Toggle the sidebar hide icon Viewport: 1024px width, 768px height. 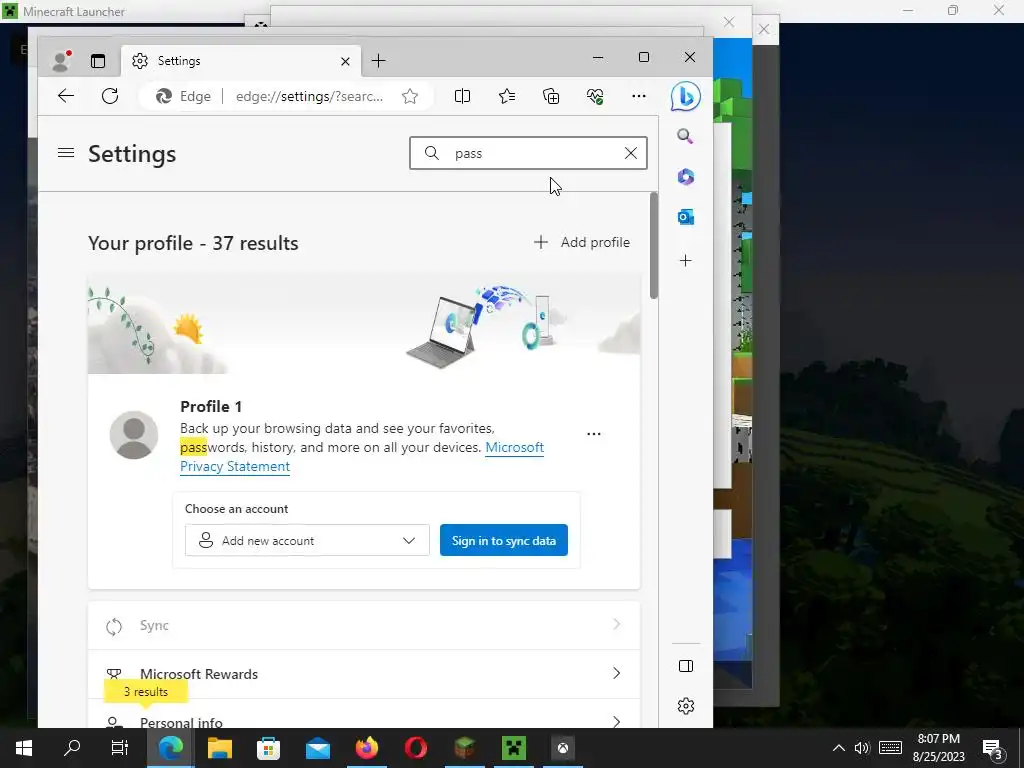tap(686, 666)
